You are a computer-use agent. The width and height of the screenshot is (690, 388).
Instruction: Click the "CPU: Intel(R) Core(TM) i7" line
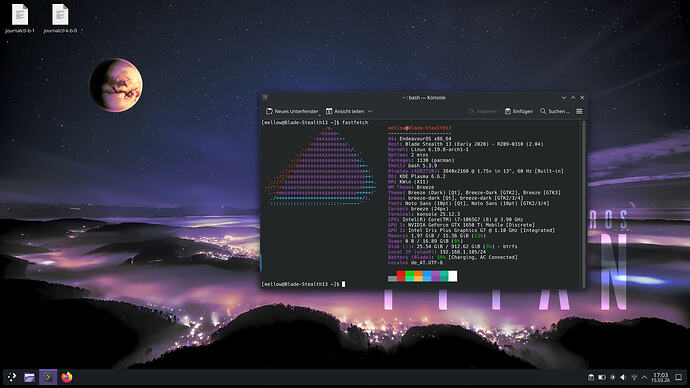(455, 220)
